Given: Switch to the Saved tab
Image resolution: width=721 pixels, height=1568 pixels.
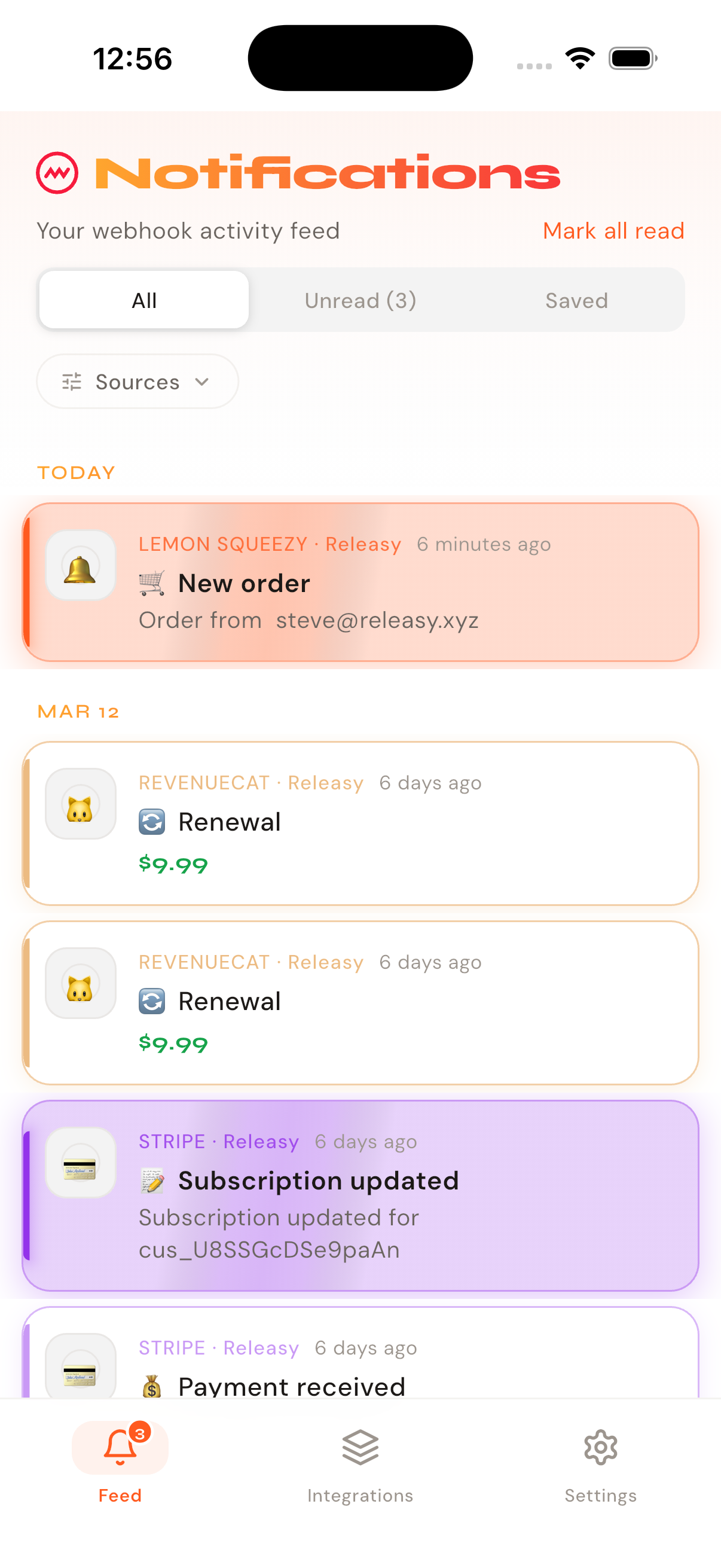Looking at the screenshot, I should (576, 300).
